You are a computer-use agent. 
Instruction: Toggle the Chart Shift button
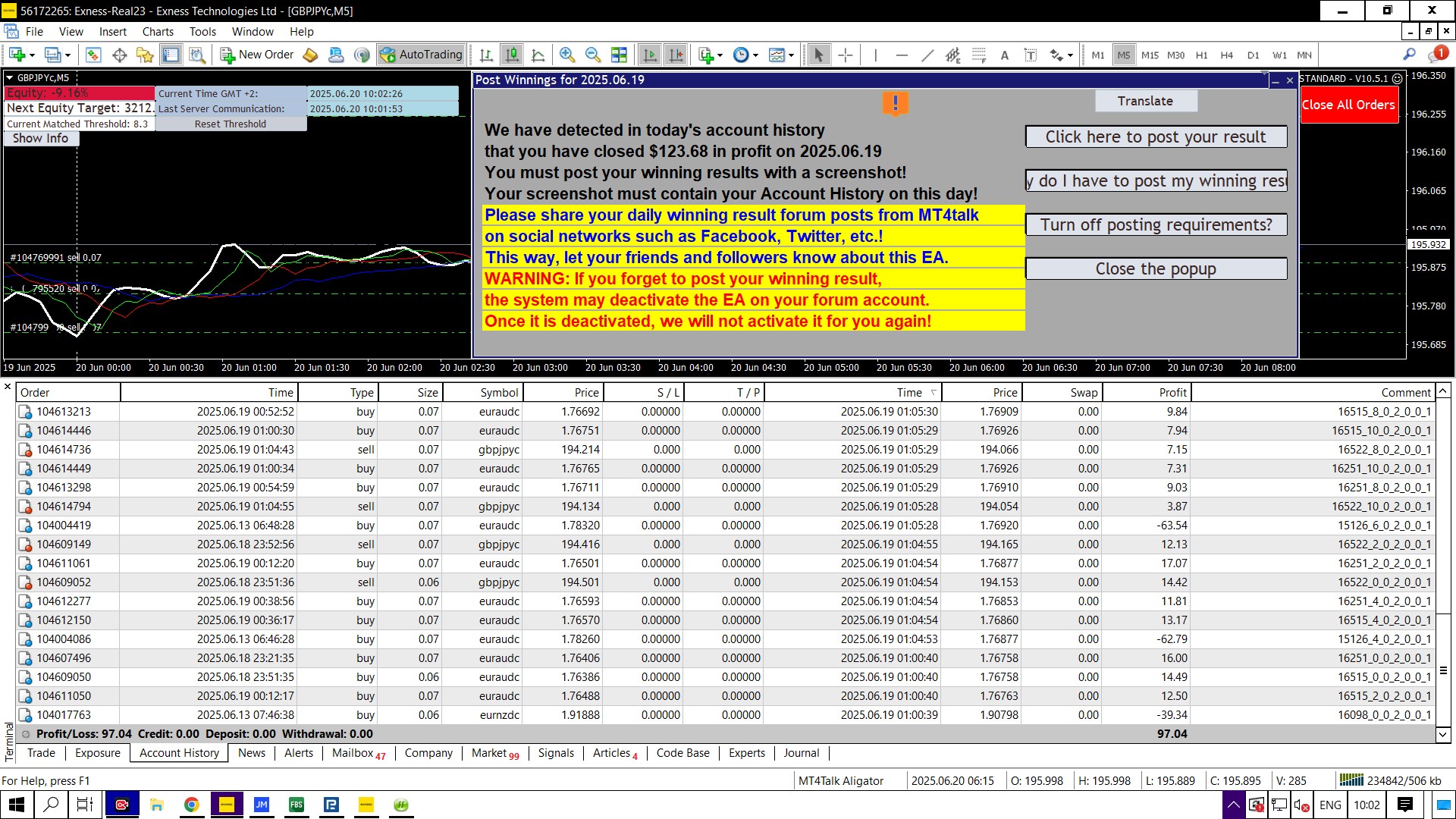[x=676, y=55]
